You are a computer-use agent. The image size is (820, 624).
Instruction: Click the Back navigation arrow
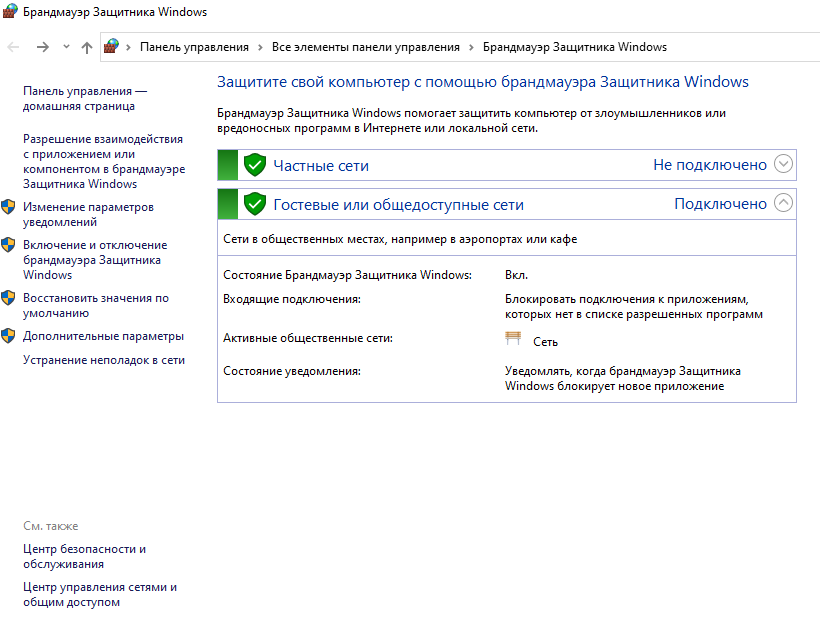point(13,47)
